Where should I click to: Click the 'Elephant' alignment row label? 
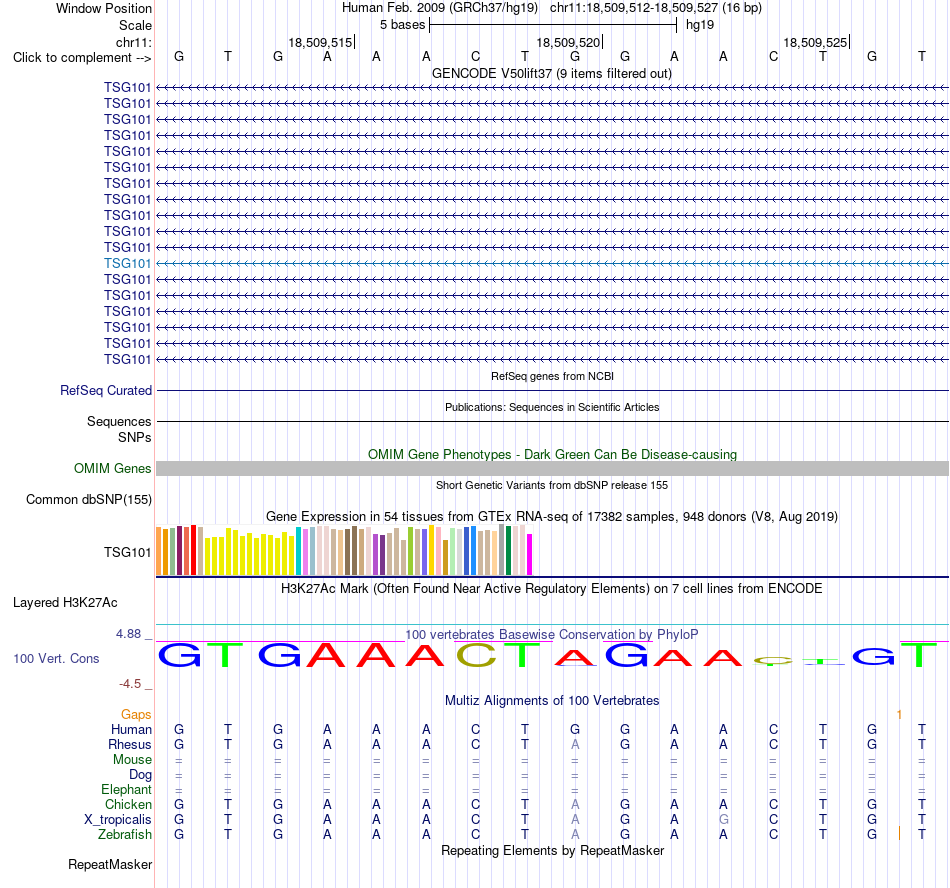127,789
